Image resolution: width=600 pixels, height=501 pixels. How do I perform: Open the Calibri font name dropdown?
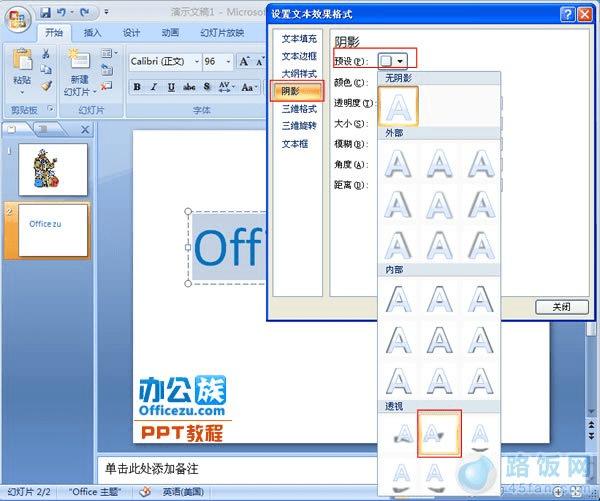point(196,61)
